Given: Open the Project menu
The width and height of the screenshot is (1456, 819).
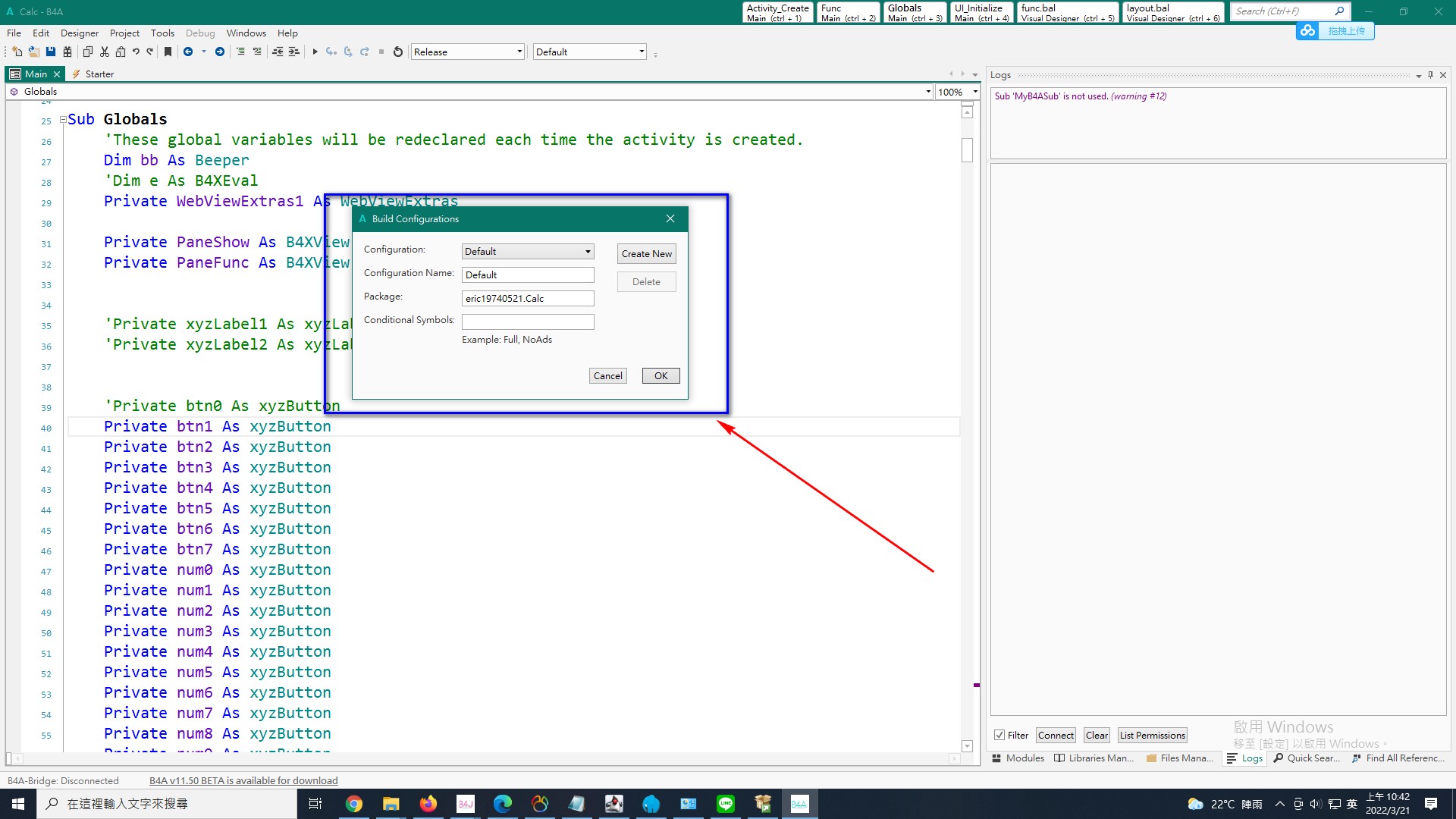Looking at the screenshot, I should click(x=124, y=33).
